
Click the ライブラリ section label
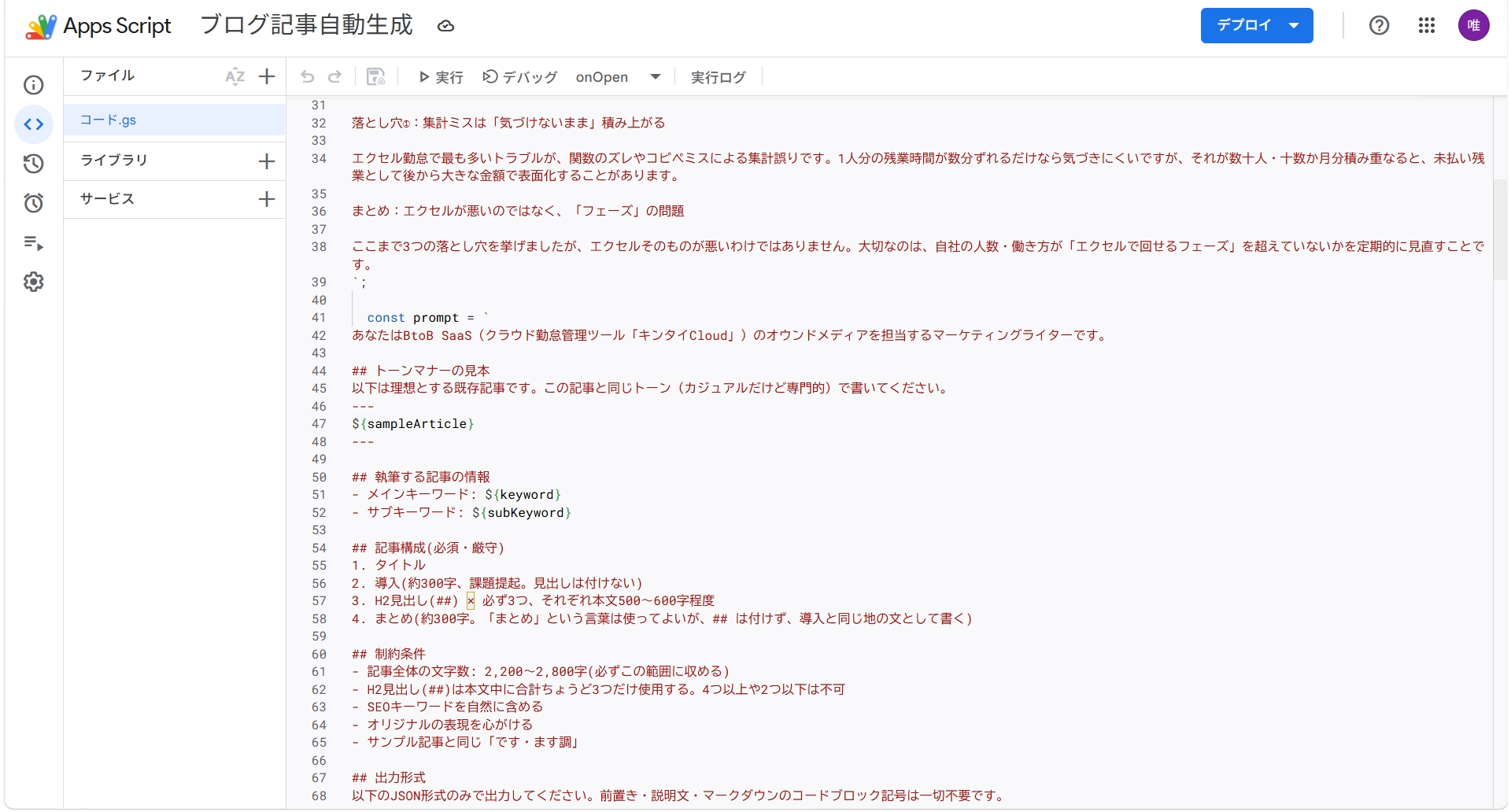pyautogui.click(x=114, y=161)
